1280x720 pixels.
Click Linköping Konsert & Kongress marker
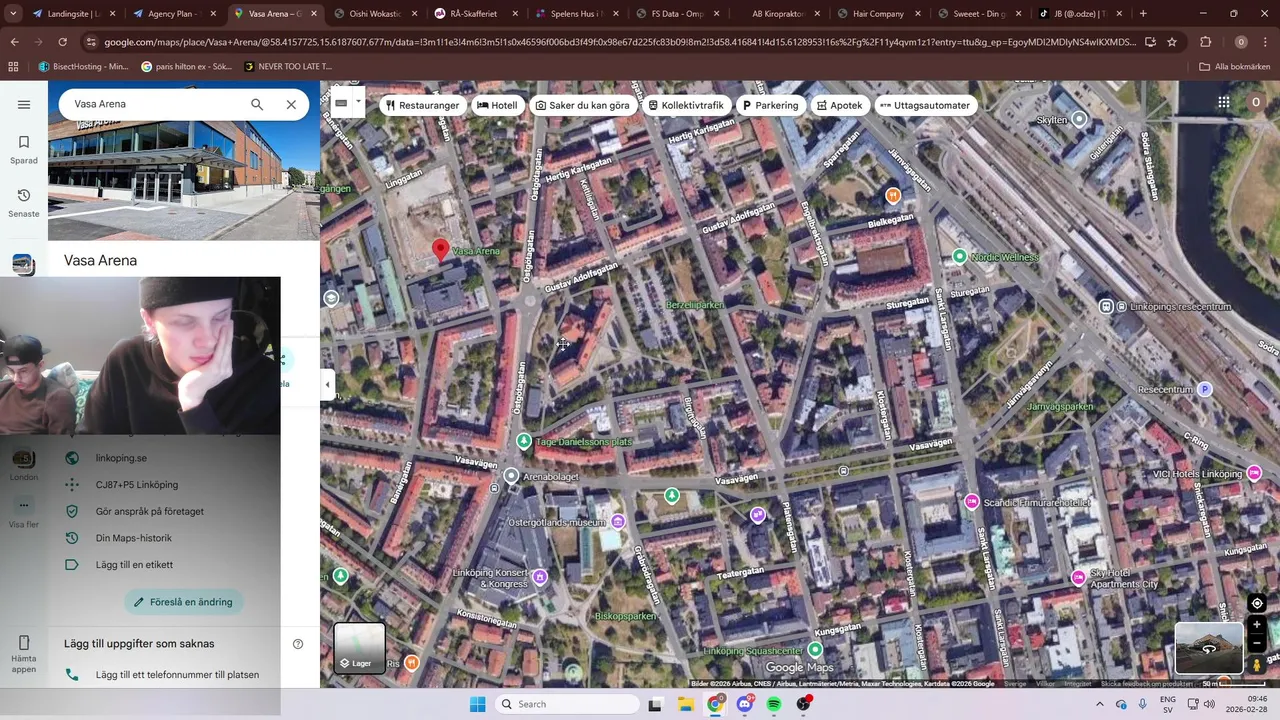coord(540,577)
